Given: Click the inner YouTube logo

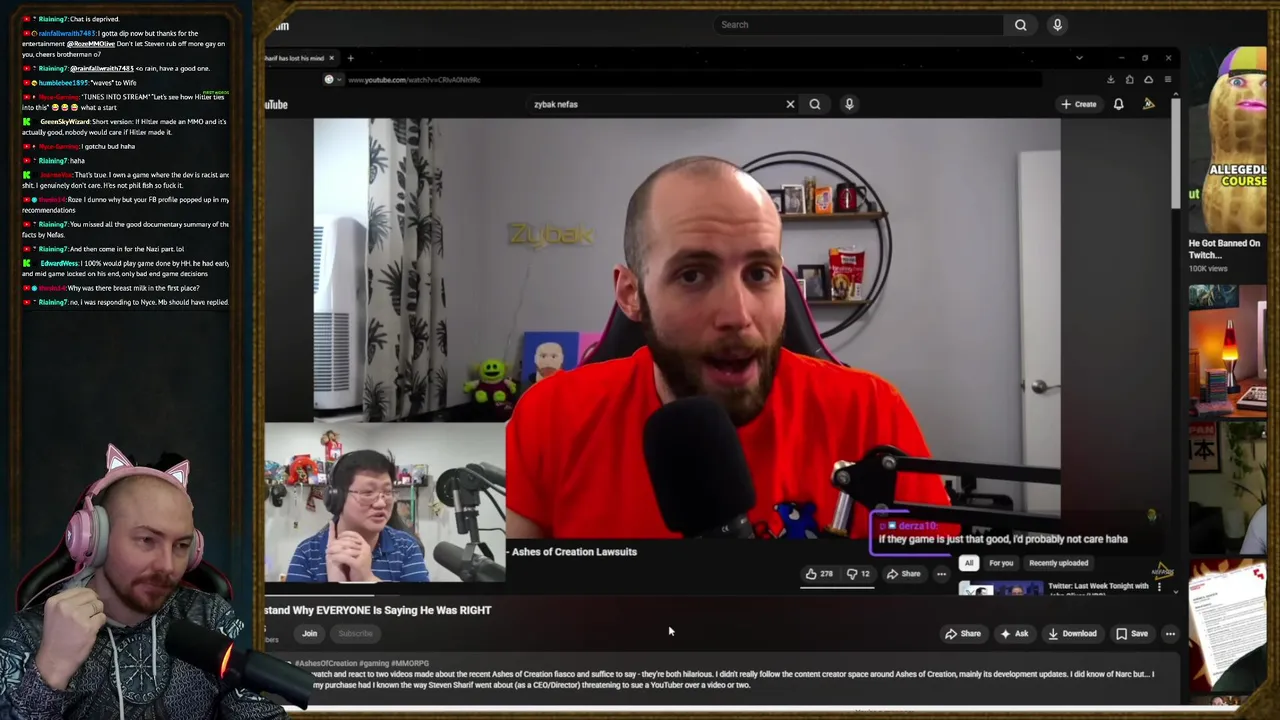Looking at the screenshot, I should (276, 104).
